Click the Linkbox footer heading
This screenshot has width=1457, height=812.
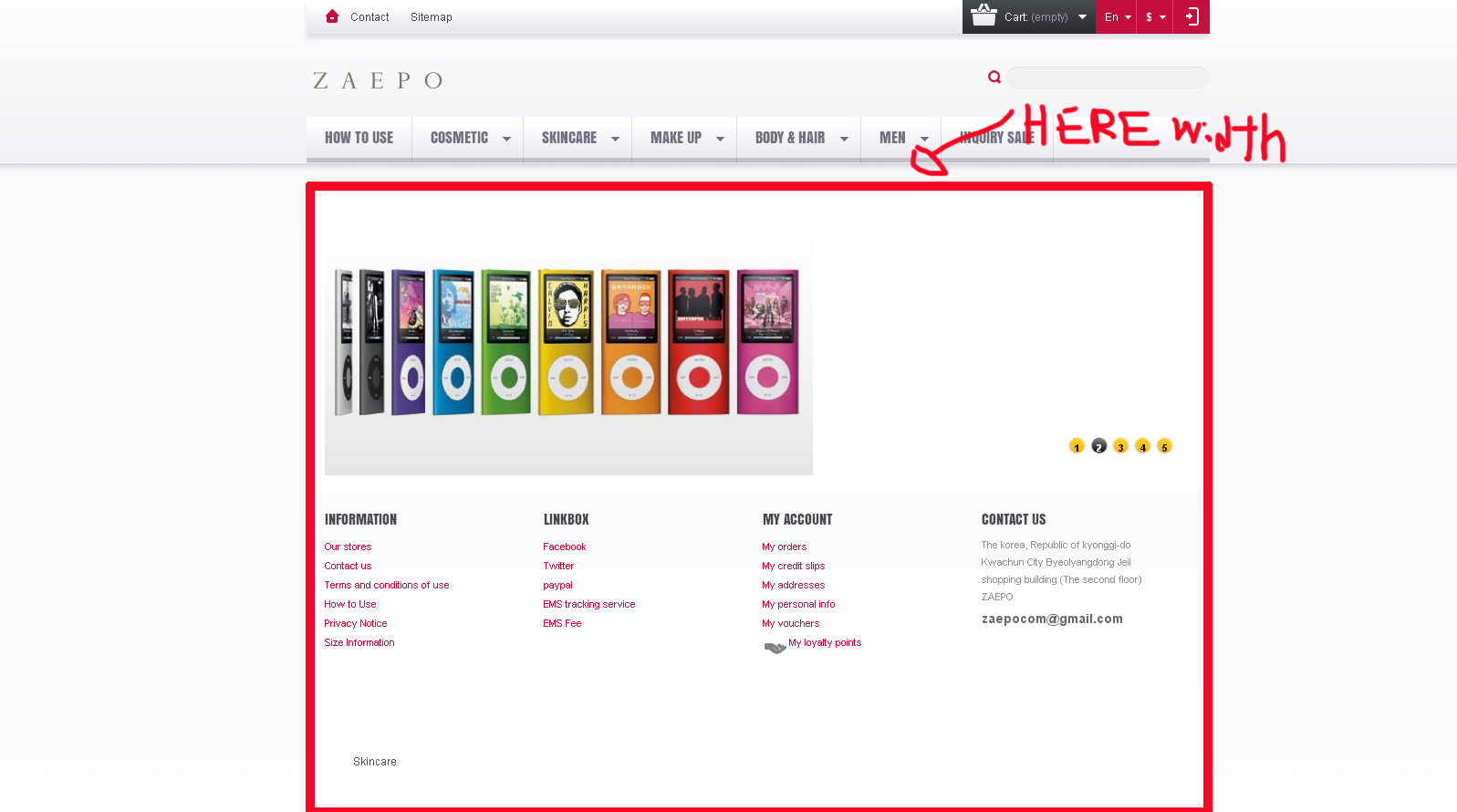(x=567, y=519)
